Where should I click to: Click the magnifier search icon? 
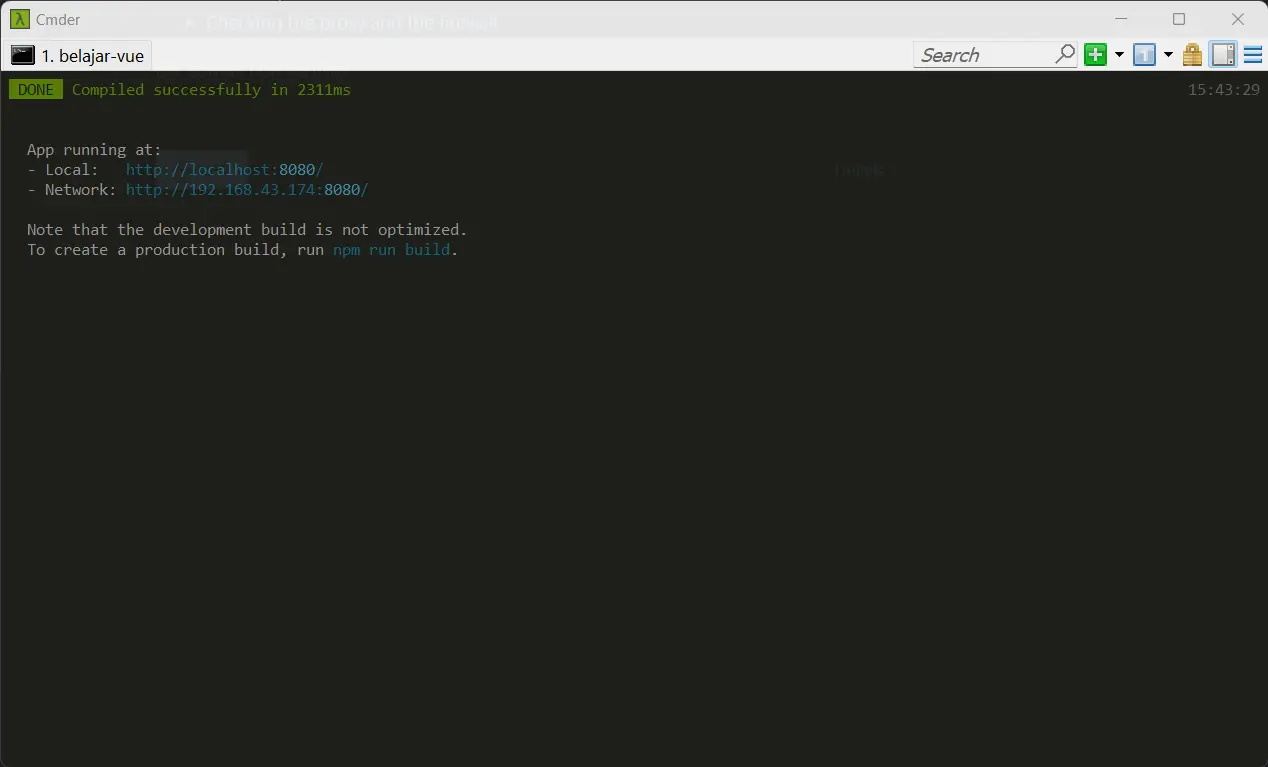[1065, 54]
